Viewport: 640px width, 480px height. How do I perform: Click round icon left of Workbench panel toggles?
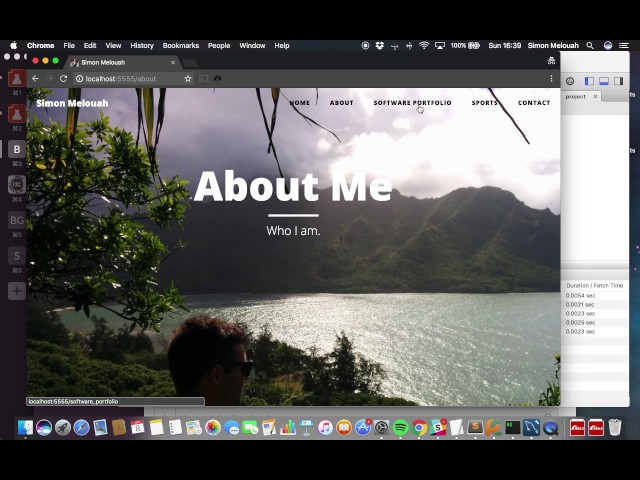(570, 81)
